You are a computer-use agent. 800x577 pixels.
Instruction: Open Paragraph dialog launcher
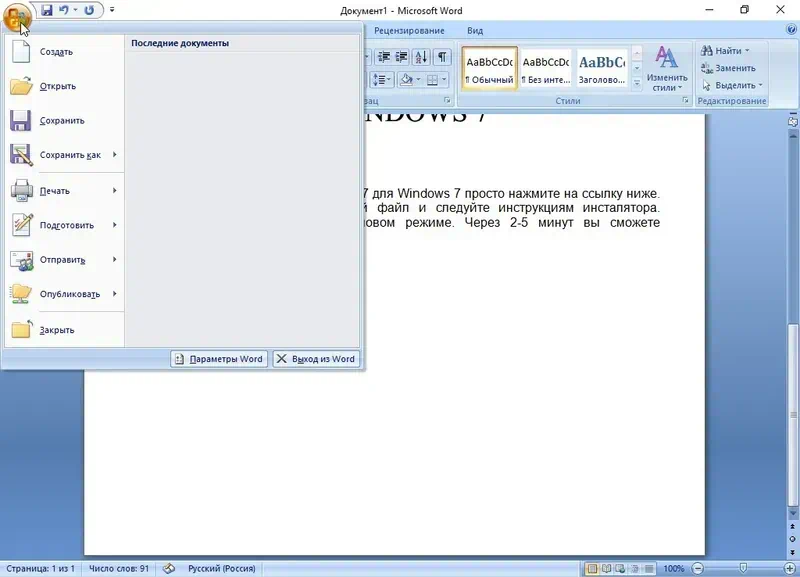coord(447,101)
